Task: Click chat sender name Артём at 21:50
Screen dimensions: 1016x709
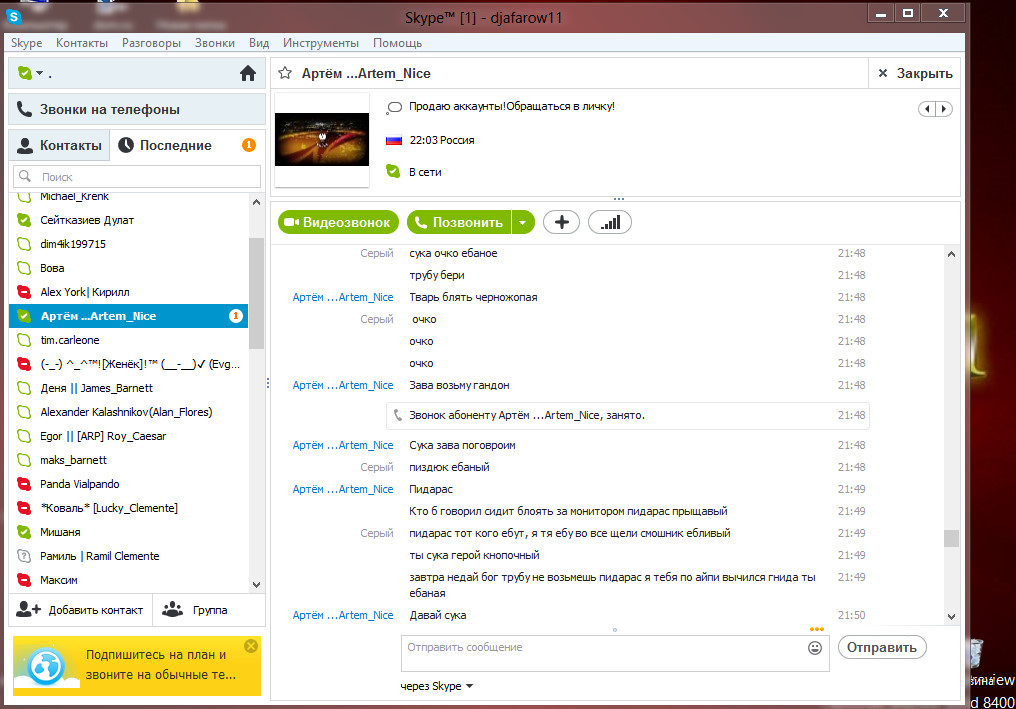Action: pos(343,615)
